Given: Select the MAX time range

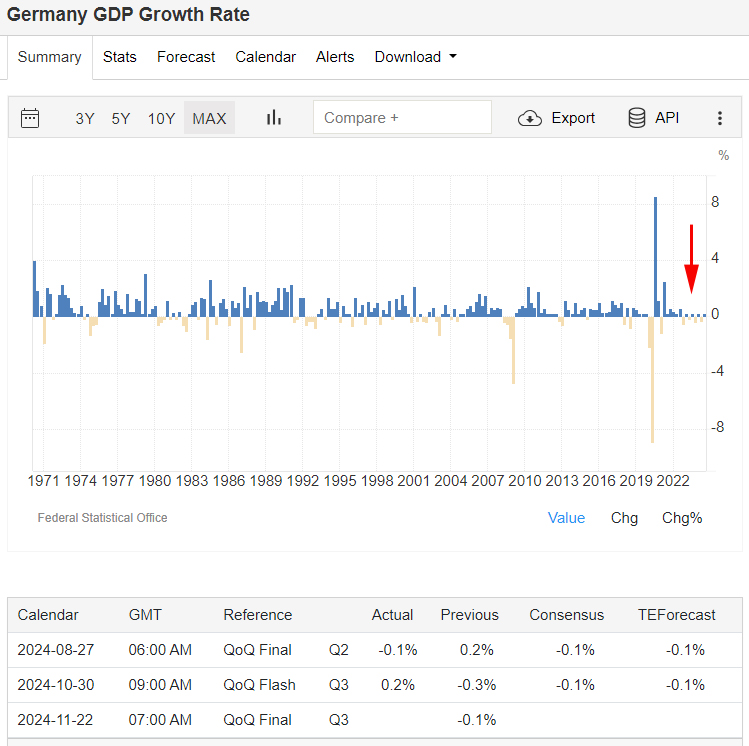Looking at the screenshot, I should tap(209, 118).
